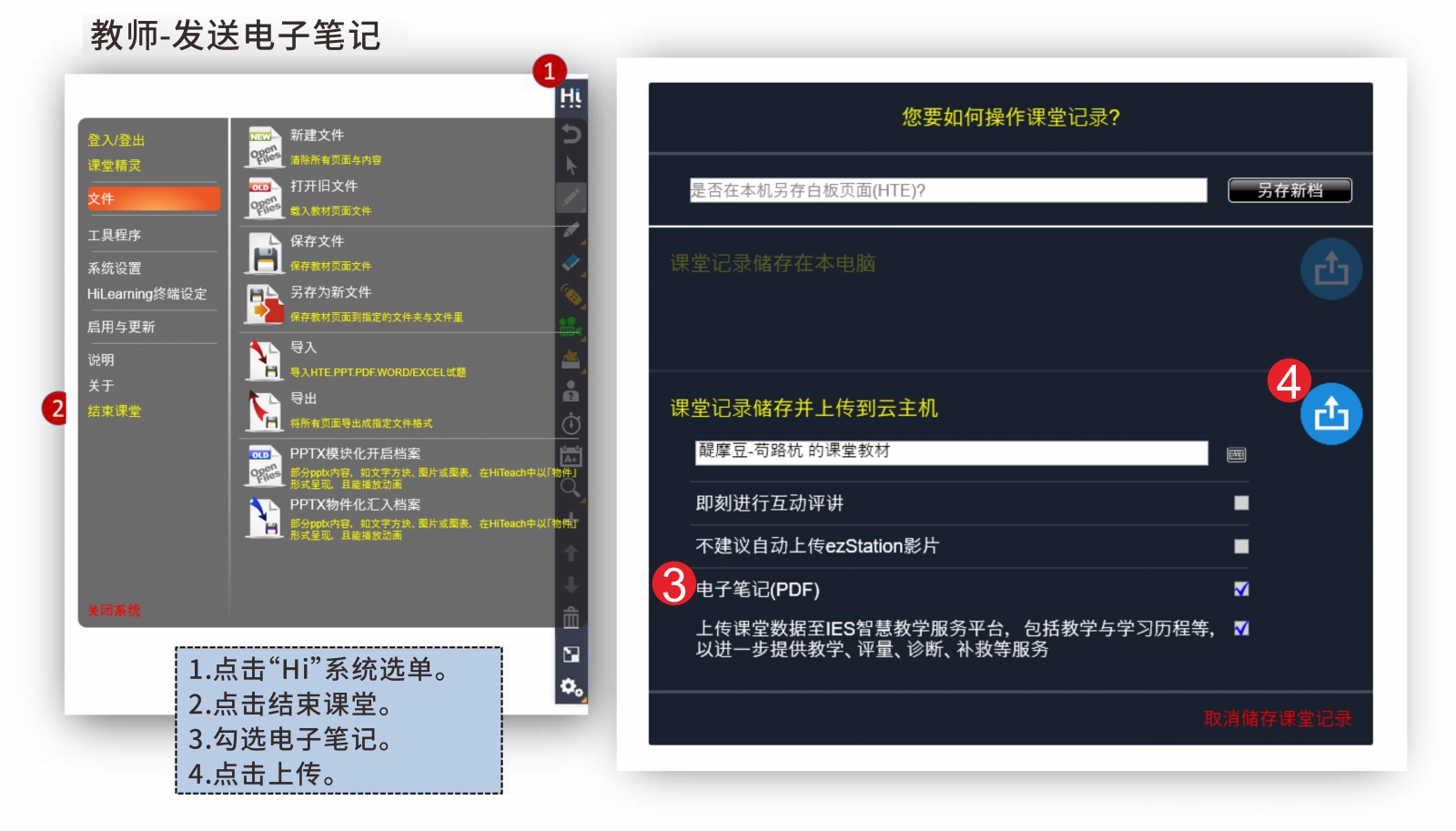The width and height of the screenshot is (1456, 831).
Task: Select the eraser tool
Action: tap(571, 263)
